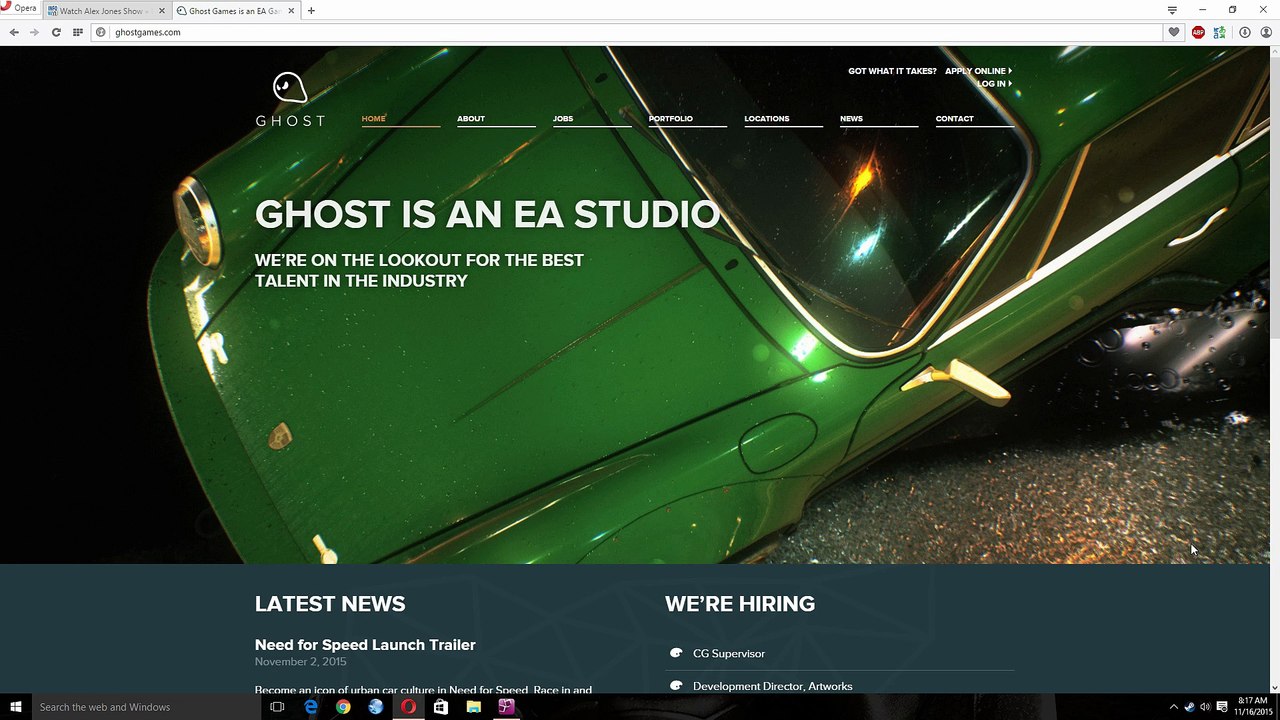This screenshot has height=720, width=1280.
Task: Click the site info globe icon in address bar
Action: coord(101,32)
